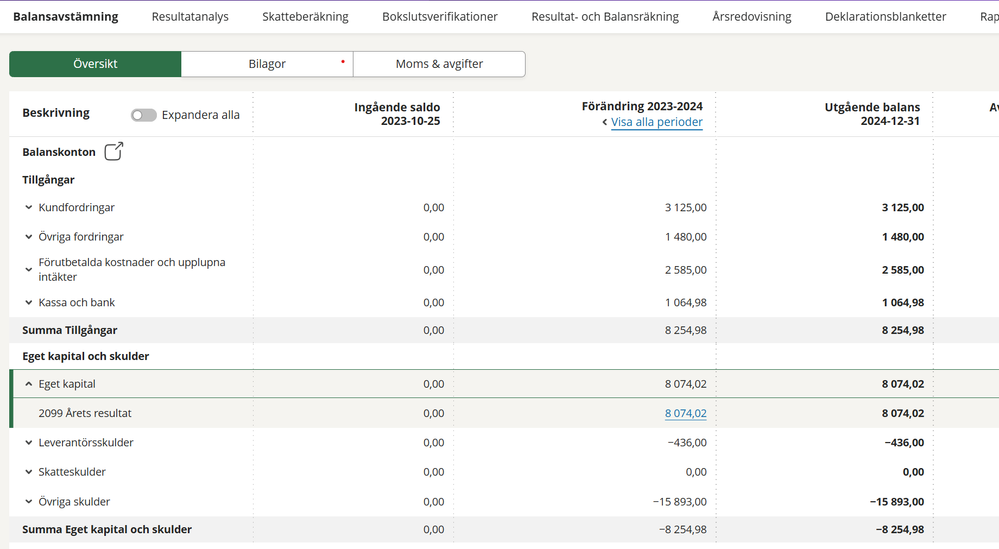999x549 pixels.
Task: Select the 2099 Årets resultat account row
Action: (85, 413)
